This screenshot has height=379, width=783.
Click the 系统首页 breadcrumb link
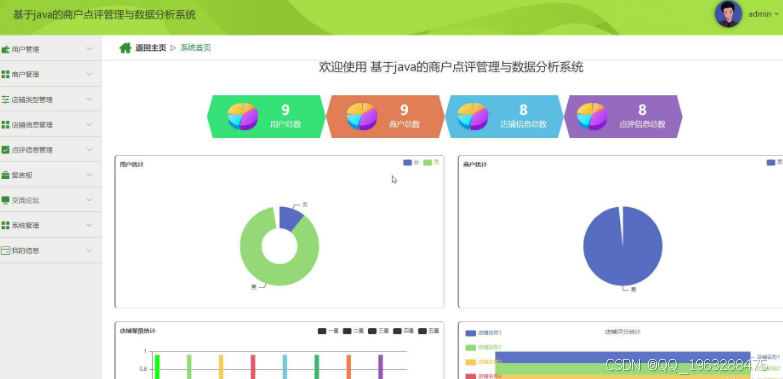(x=196, y=48)
